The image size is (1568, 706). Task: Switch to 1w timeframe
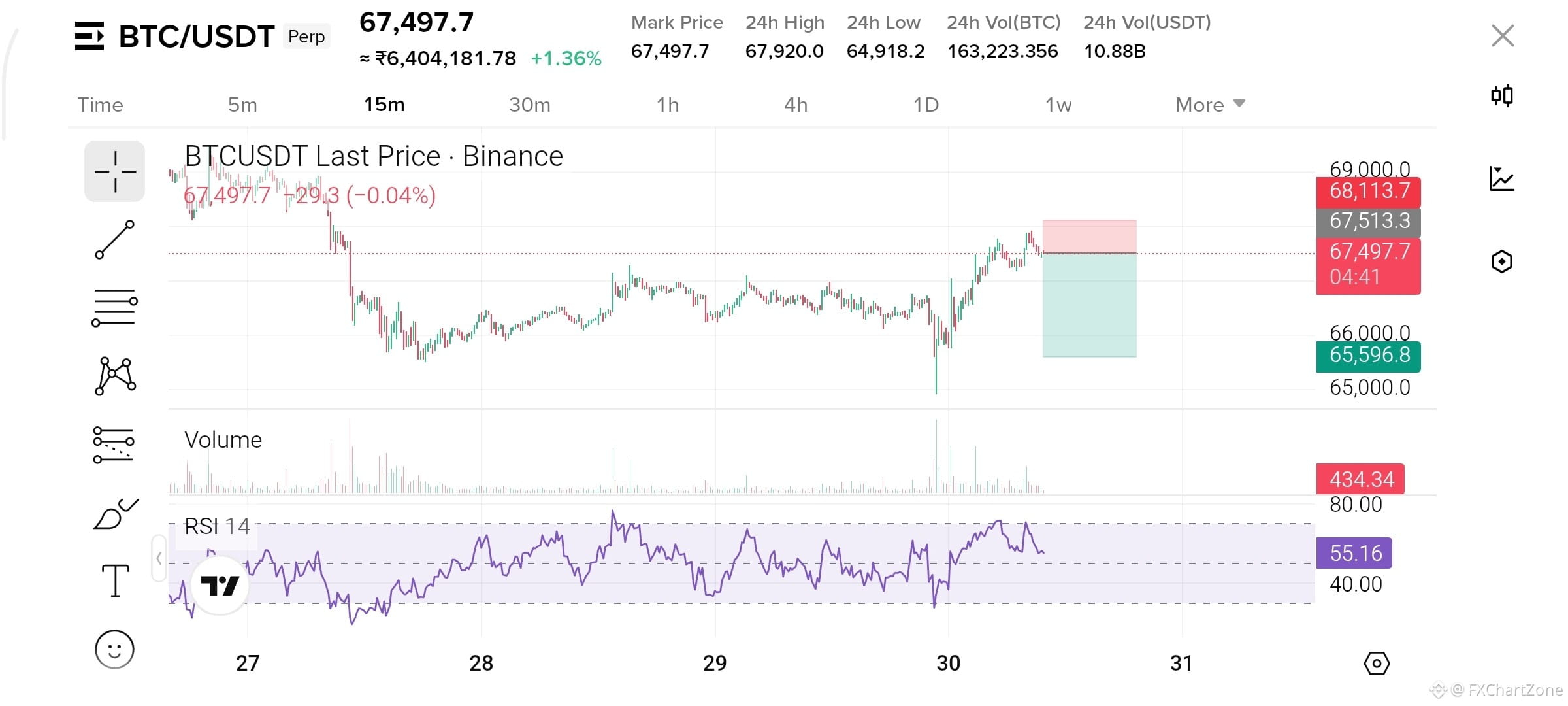pyautogui.click(x=1058, y=105)
